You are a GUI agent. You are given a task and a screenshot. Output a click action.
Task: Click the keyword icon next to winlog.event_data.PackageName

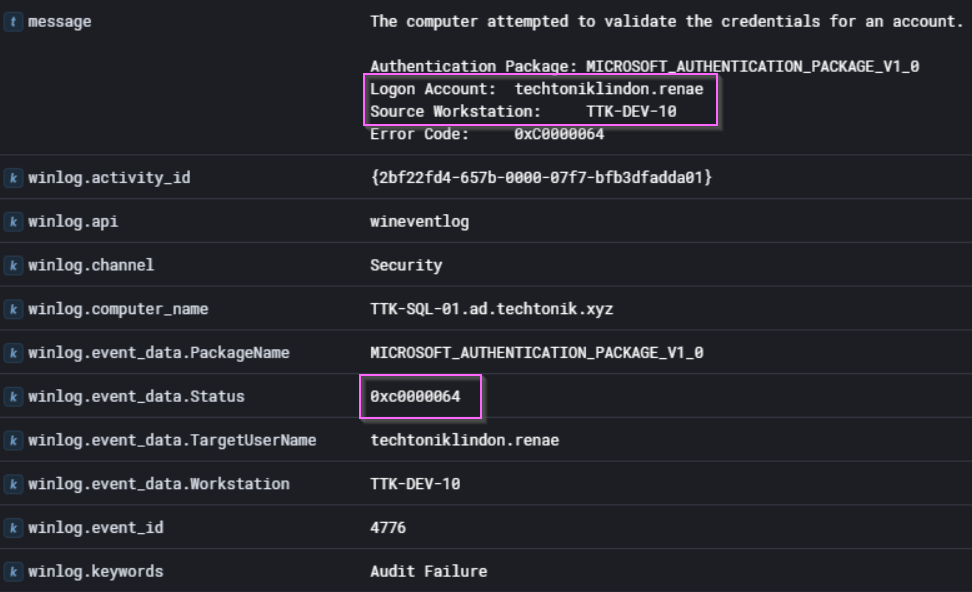click(14, 353)
